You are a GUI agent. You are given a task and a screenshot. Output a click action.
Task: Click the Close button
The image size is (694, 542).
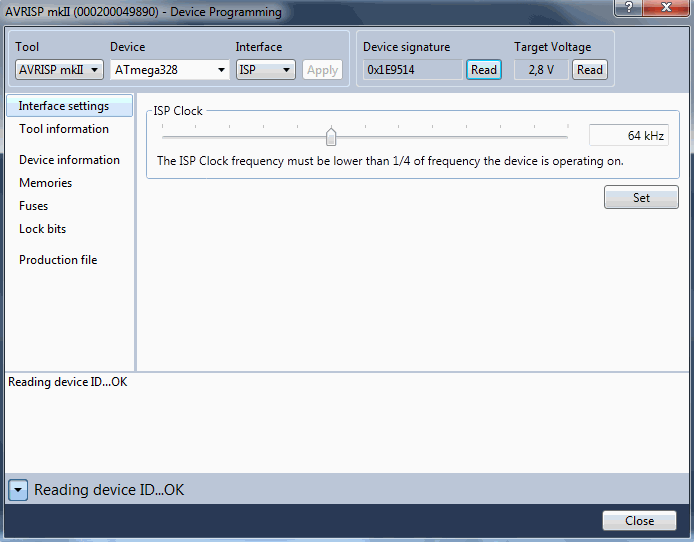pos(640,521)
